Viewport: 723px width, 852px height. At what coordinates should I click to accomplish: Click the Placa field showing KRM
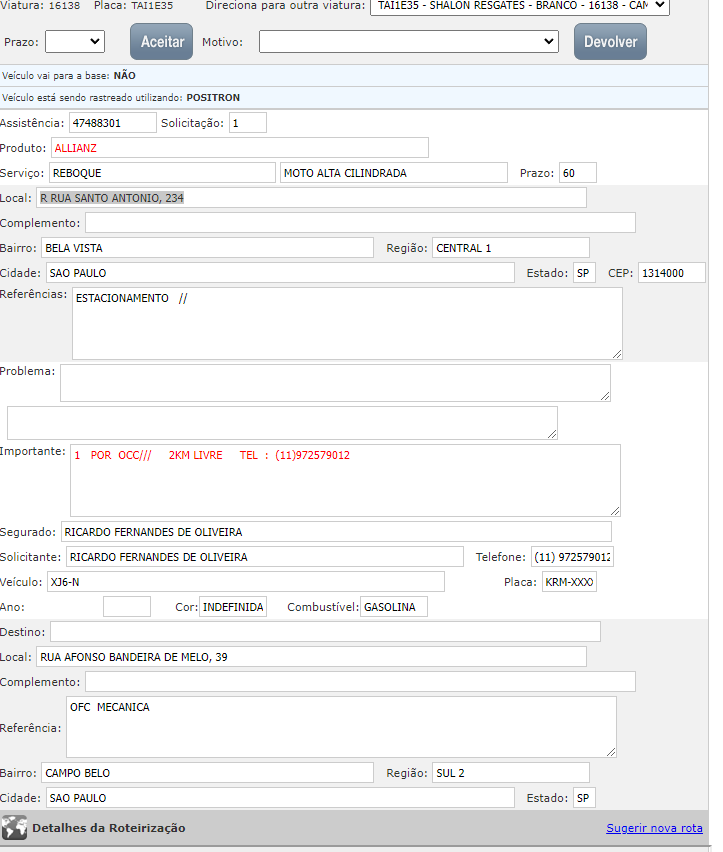[x=568, y=582]
